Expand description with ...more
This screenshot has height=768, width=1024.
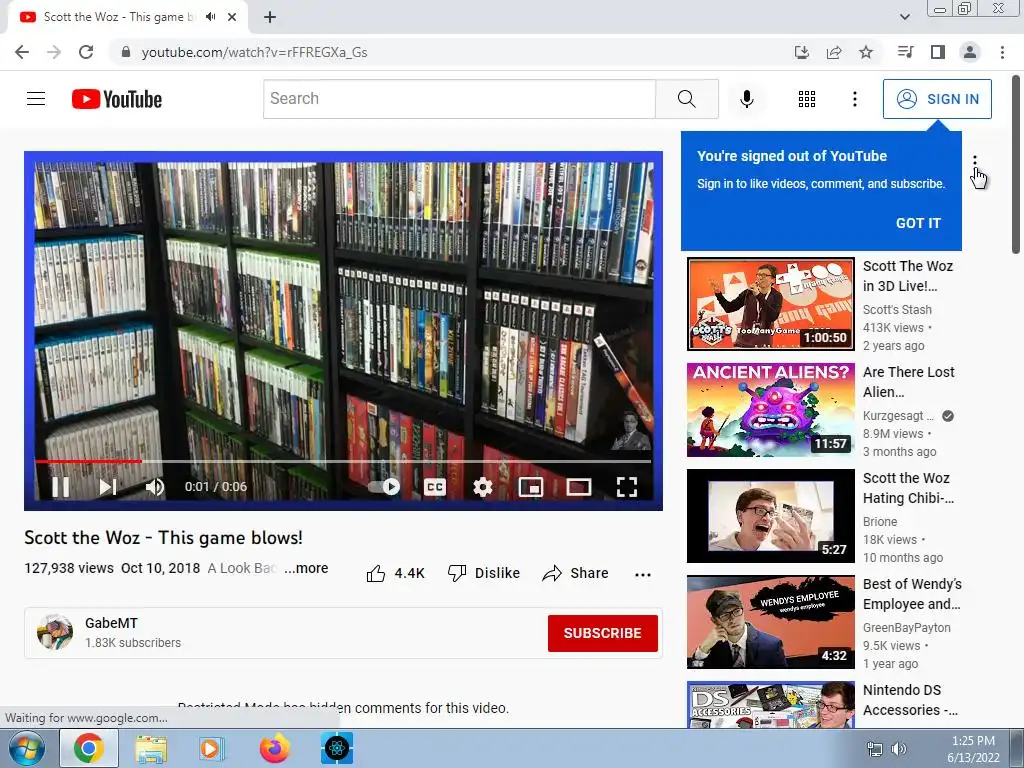coord(306,568)
